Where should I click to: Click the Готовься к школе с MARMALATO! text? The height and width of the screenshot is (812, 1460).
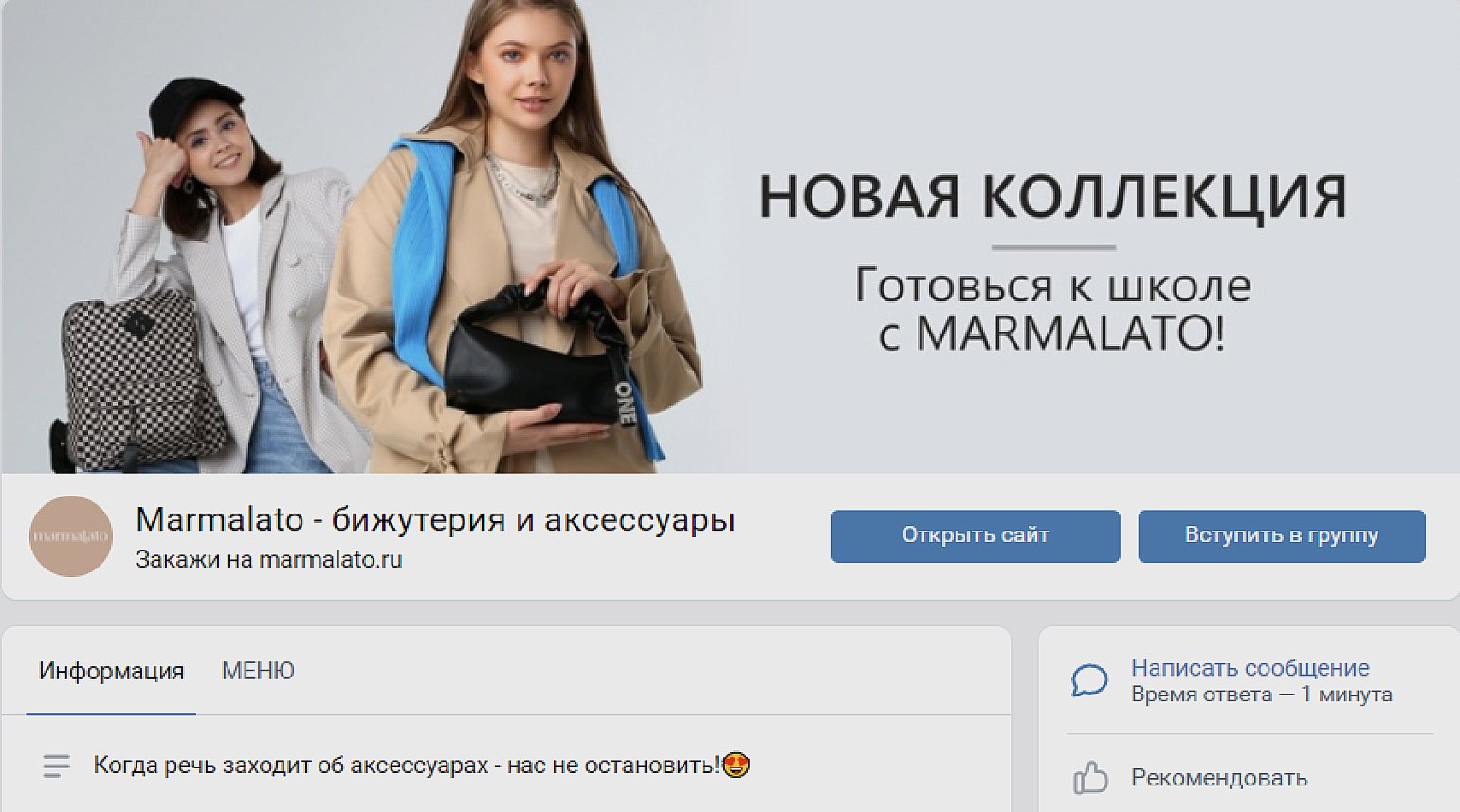1052,309
